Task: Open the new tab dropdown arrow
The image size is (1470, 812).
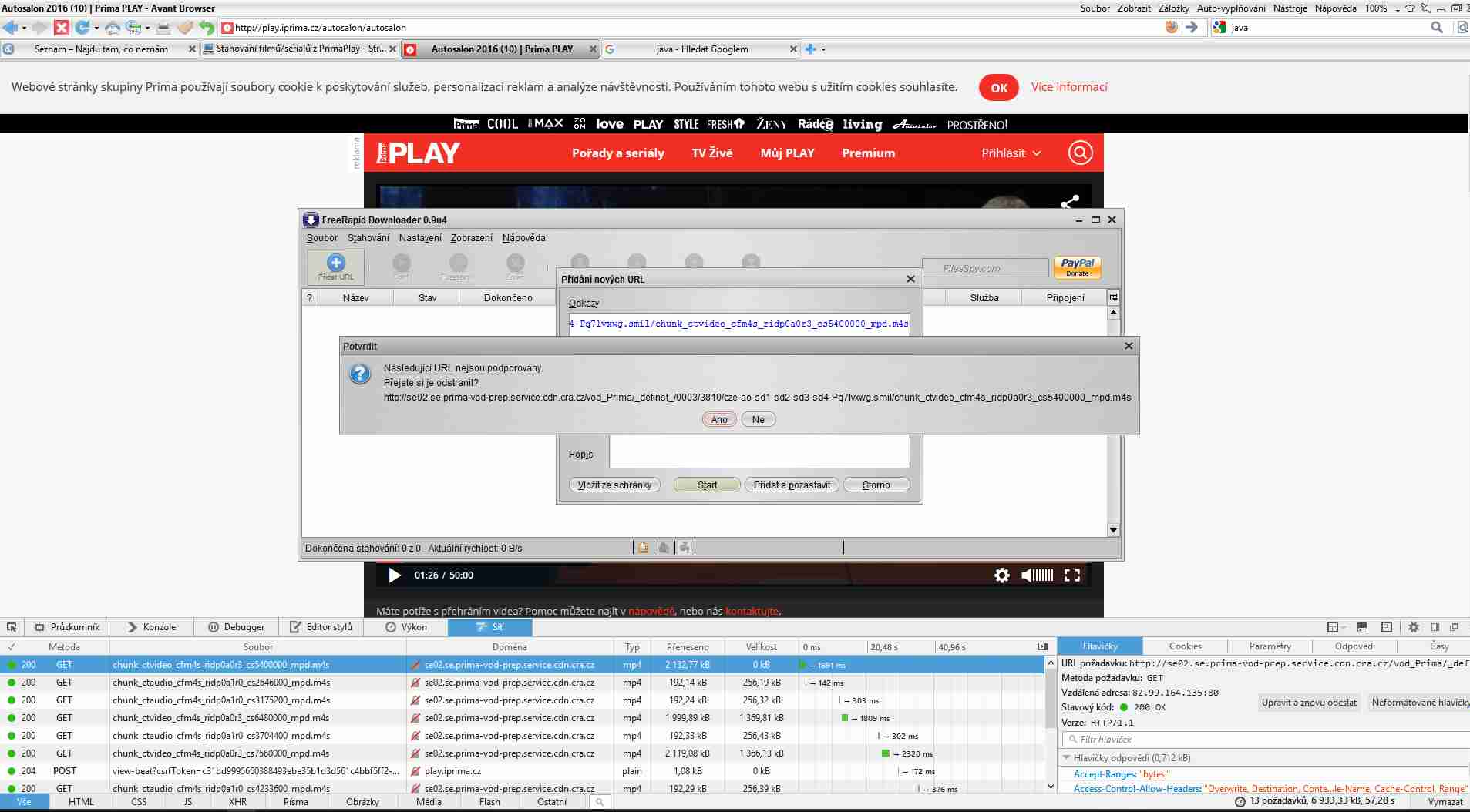Action: pos(823,49)
